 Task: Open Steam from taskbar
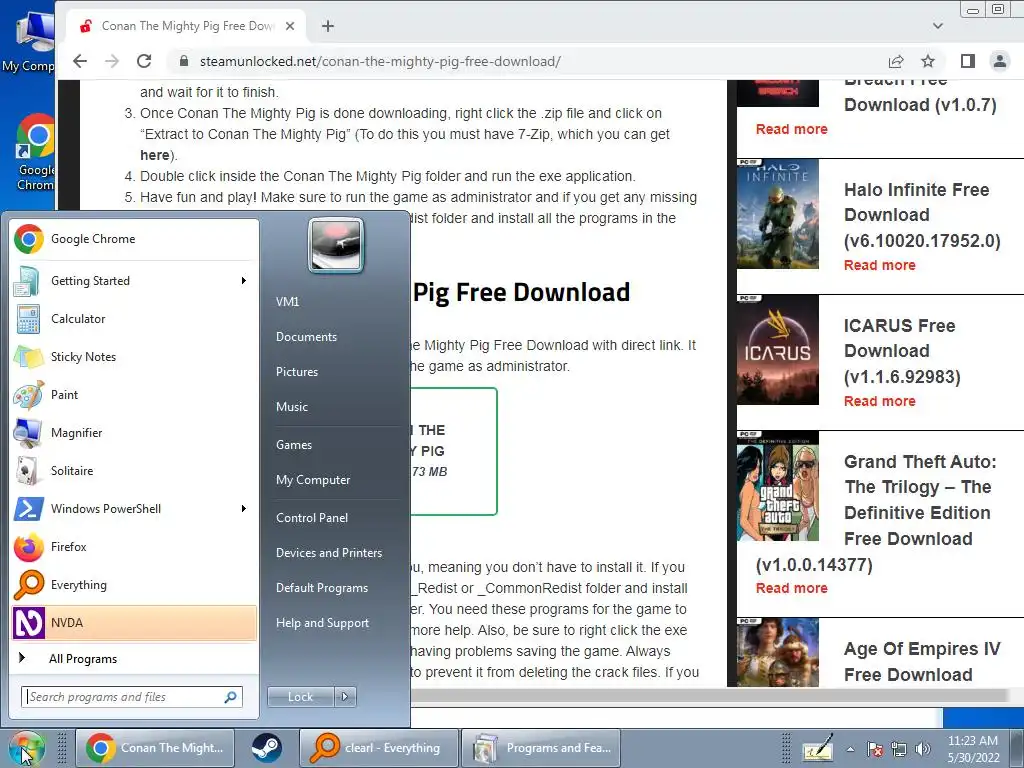click(x=266, y=748)
